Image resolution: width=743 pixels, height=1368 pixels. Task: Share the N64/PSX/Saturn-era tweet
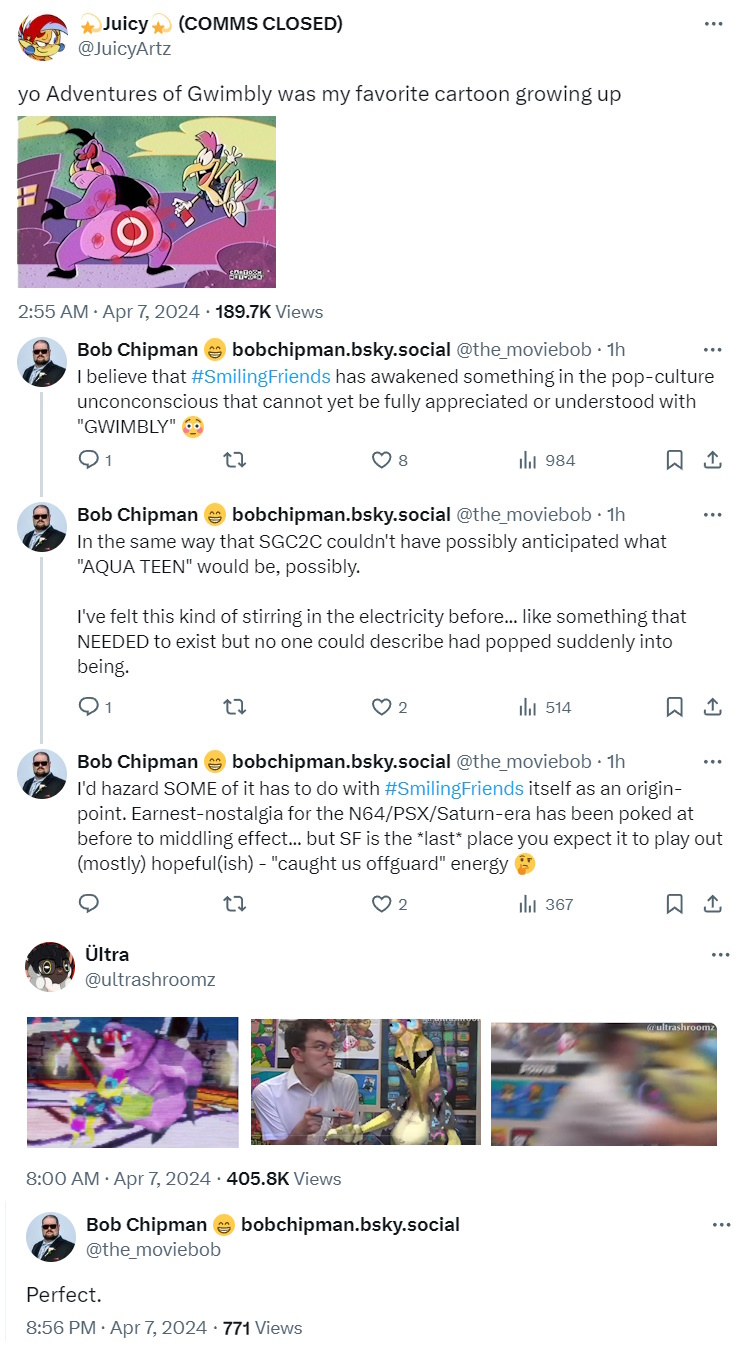pyautogui.click(x=713, y=904)
